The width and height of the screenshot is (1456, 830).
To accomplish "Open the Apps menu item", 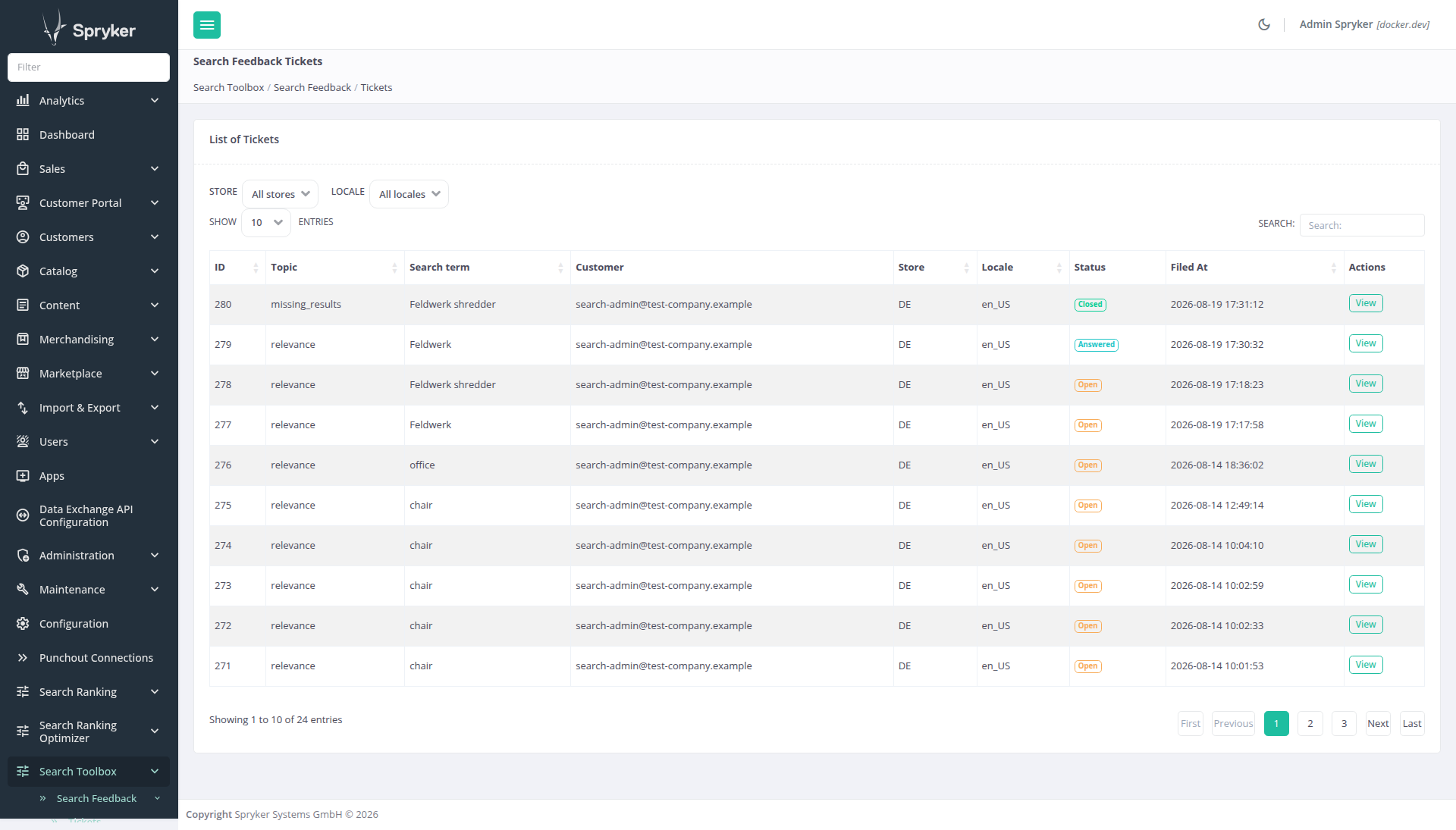I will (89, 475).
